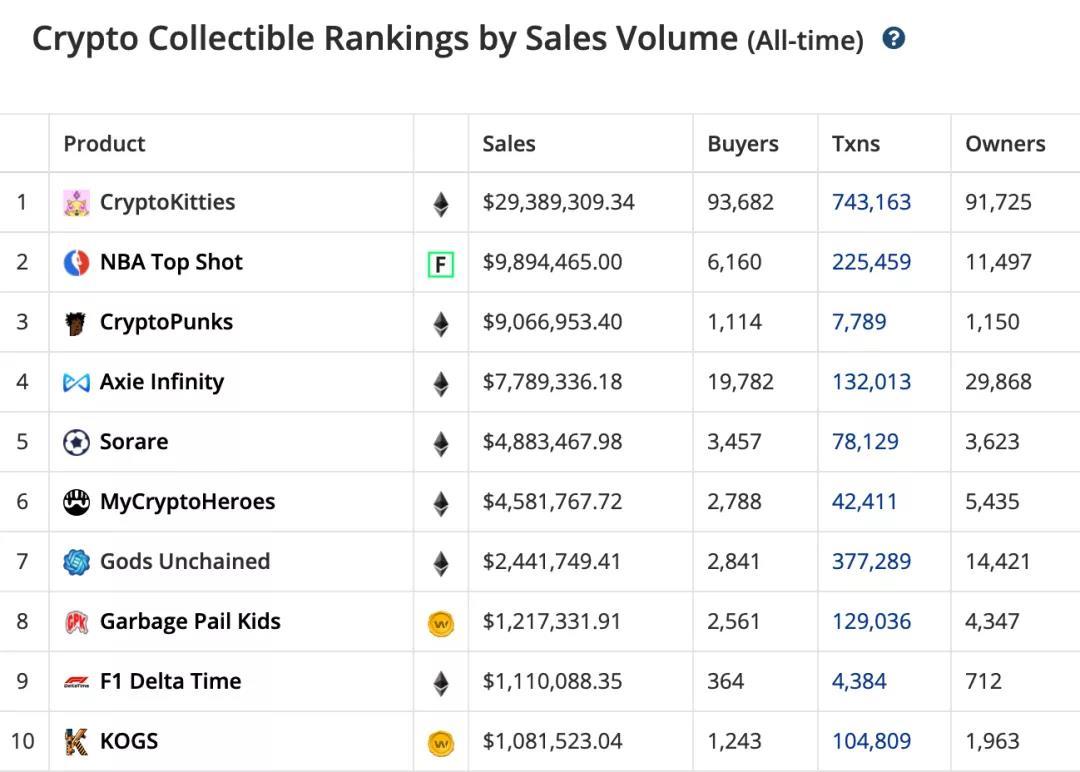
Task: Click the Sorare soccer ball icon
Action: (x=76, y=442)
